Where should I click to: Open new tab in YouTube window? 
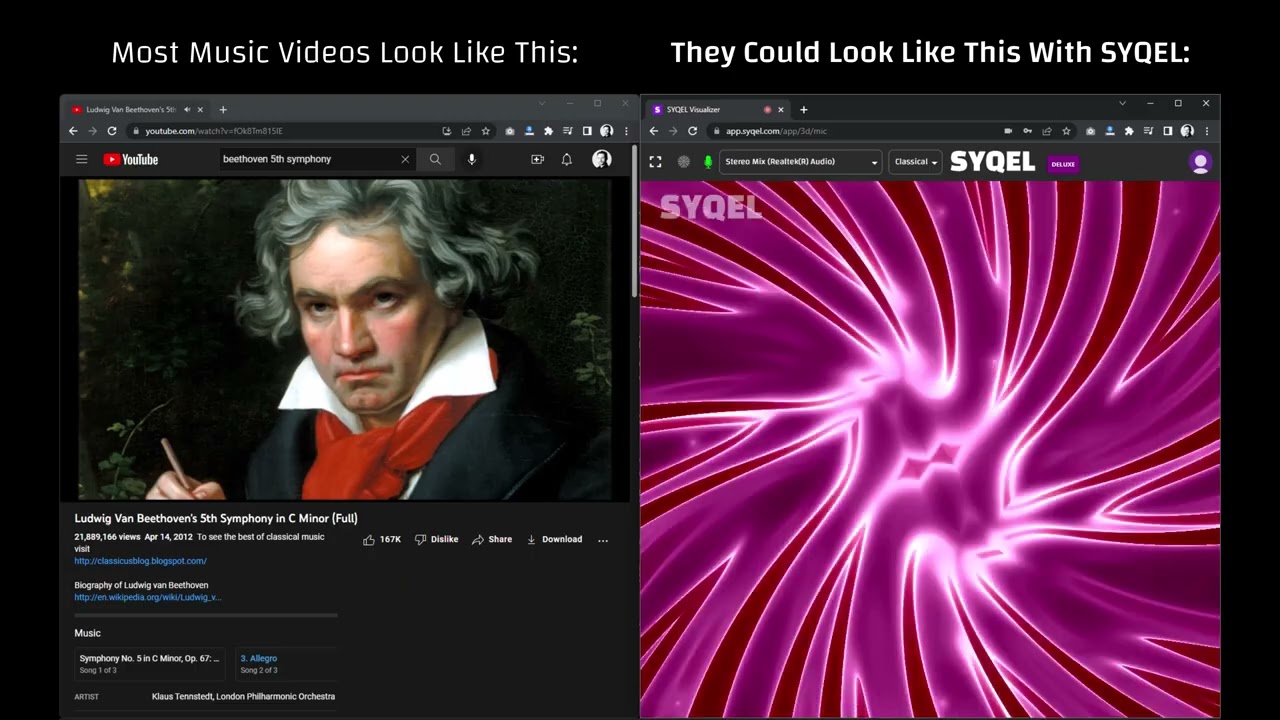coord(223,109)
